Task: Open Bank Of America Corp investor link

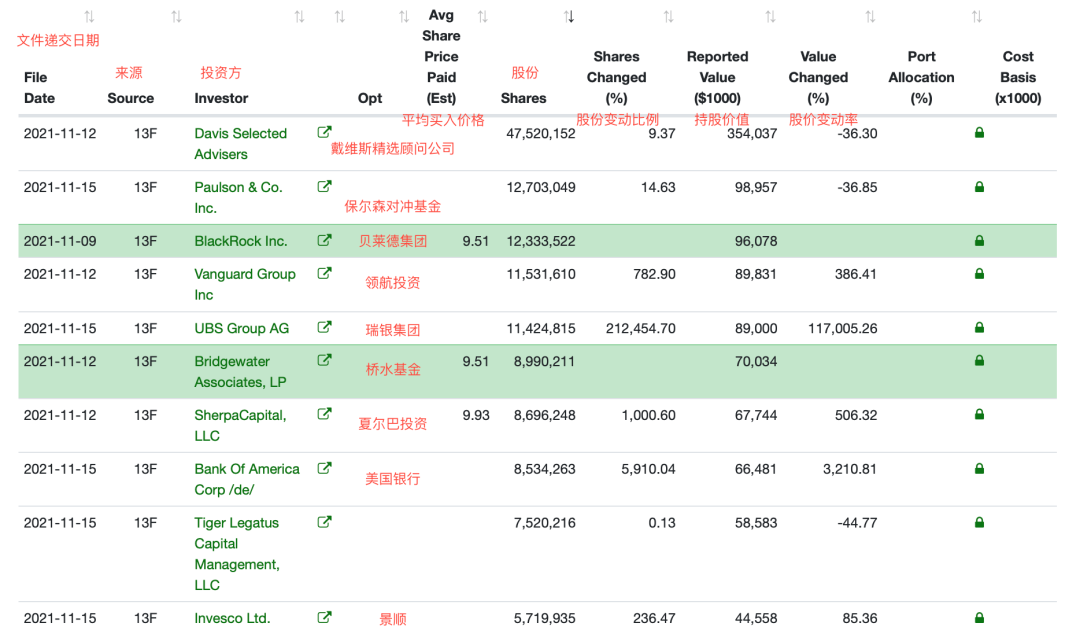Action: pos(247,479)
